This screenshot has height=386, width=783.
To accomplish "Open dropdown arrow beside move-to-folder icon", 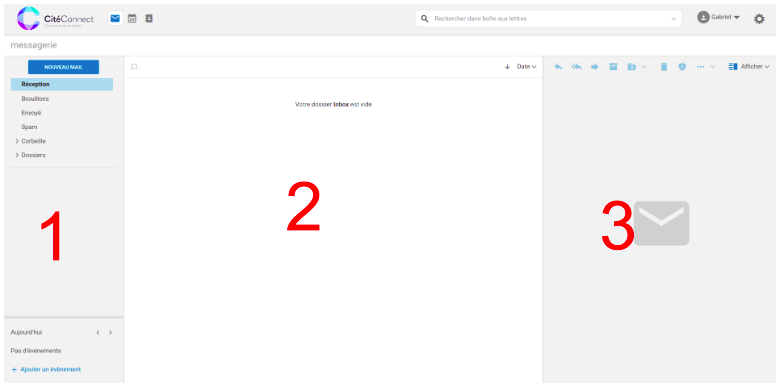I will 643,67.
